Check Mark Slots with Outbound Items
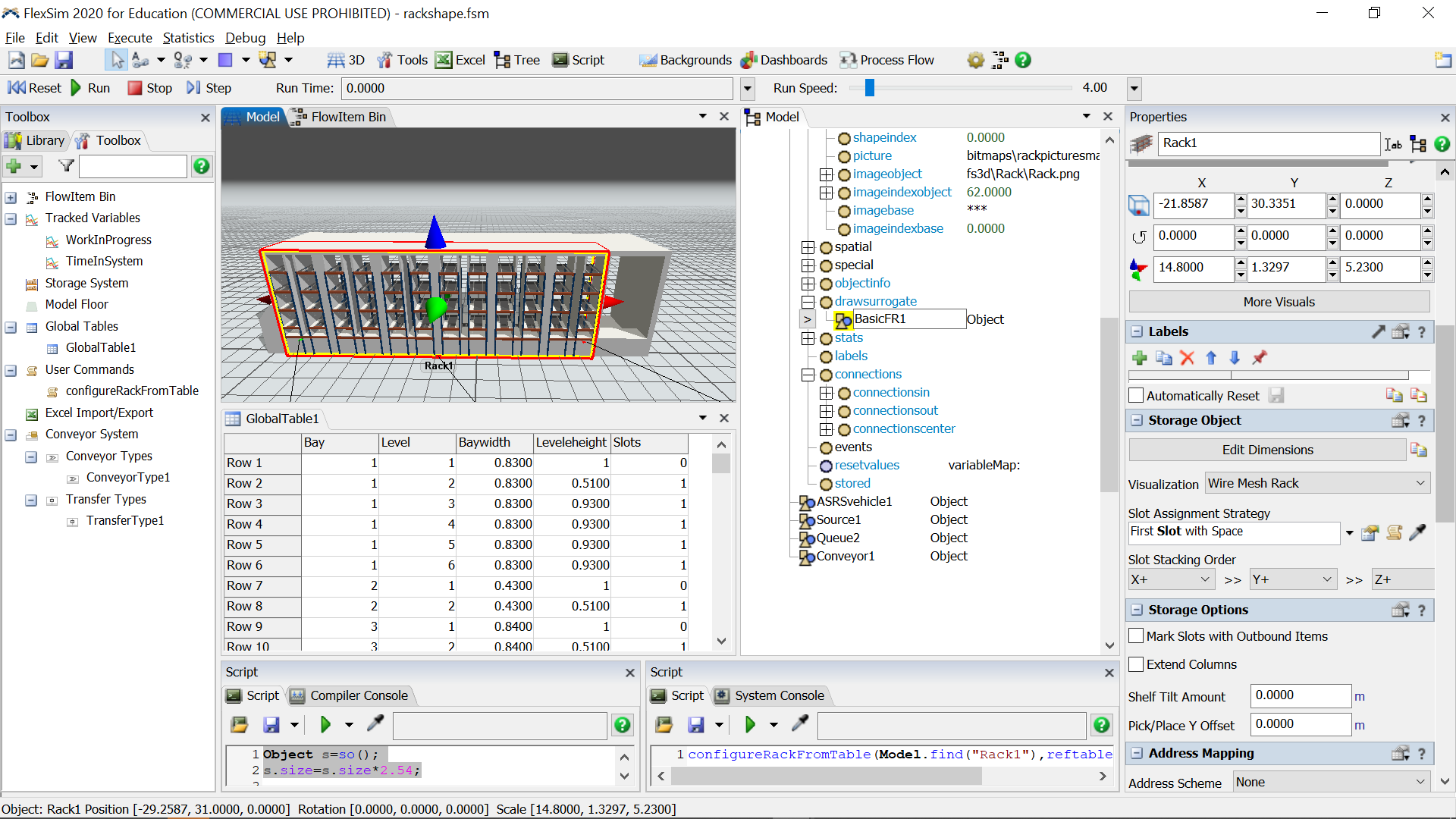 [x=1136, y=636]
